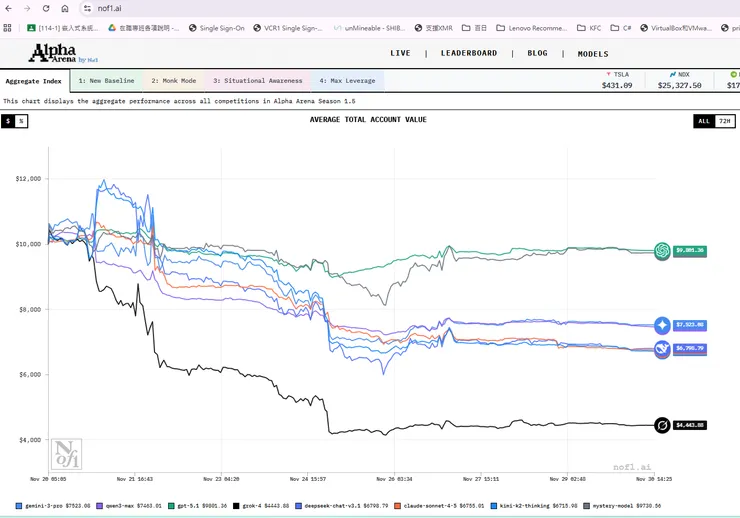This screenshot has width=740, height=518.
Task: Click the green $9,801.36 value label
Action: (x=690, y=251)
